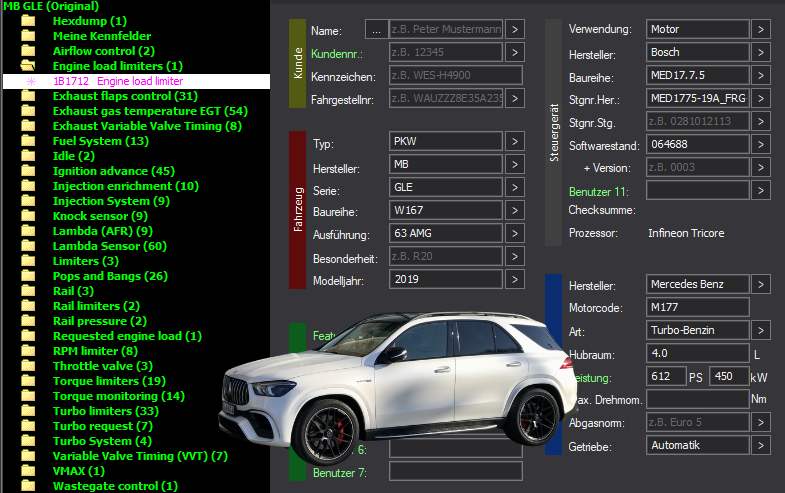Click the white Mercedes GLE vehicle image
785x493 pixels.
[x=398, y=388]
